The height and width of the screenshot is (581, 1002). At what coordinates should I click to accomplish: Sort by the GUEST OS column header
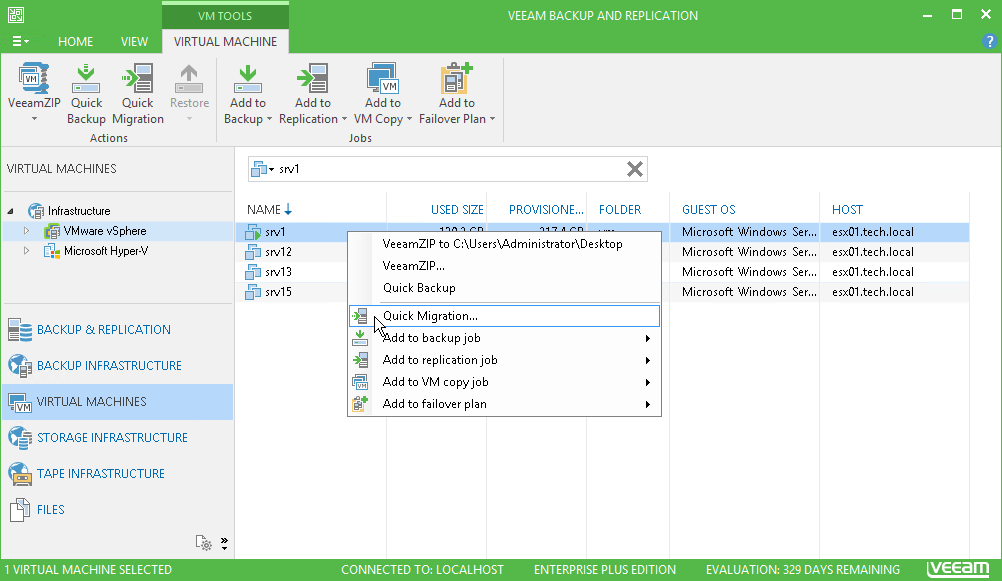(x=709, y=210)
